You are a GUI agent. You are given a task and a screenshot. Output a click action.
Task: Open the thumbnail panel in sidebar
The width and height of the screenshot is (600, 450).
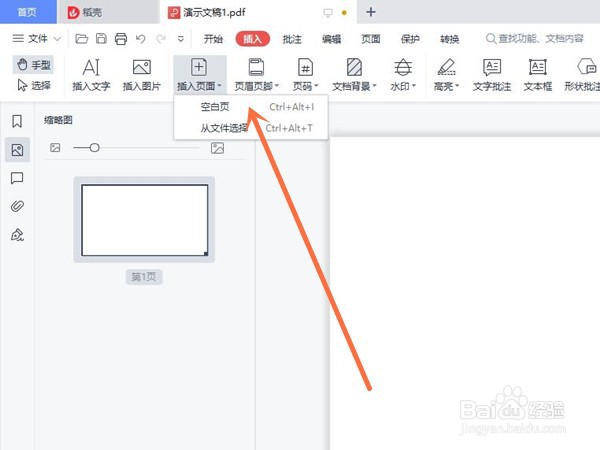pos(17,150)
